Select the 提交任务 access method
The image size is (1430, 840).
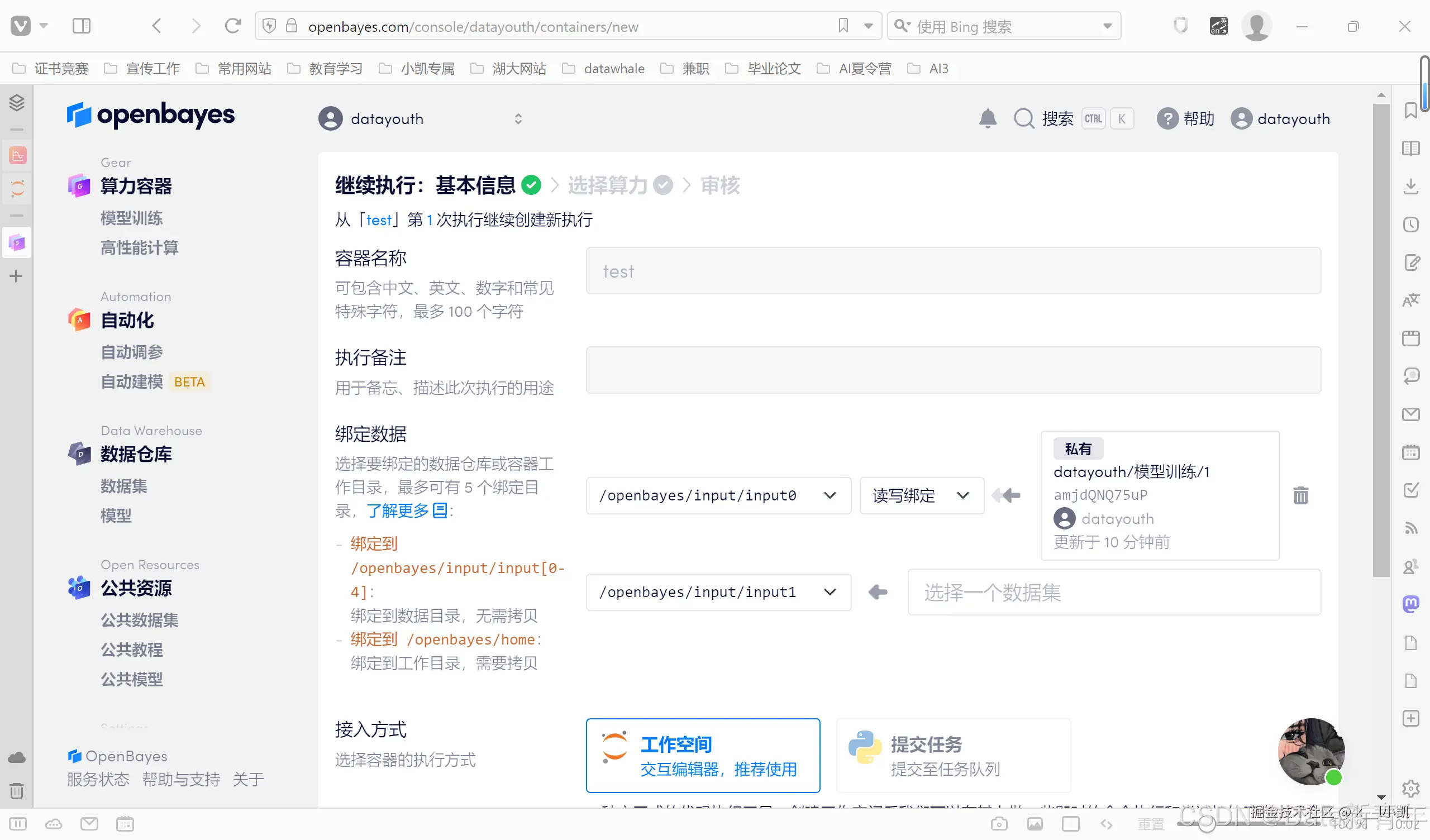click(953, 756)
